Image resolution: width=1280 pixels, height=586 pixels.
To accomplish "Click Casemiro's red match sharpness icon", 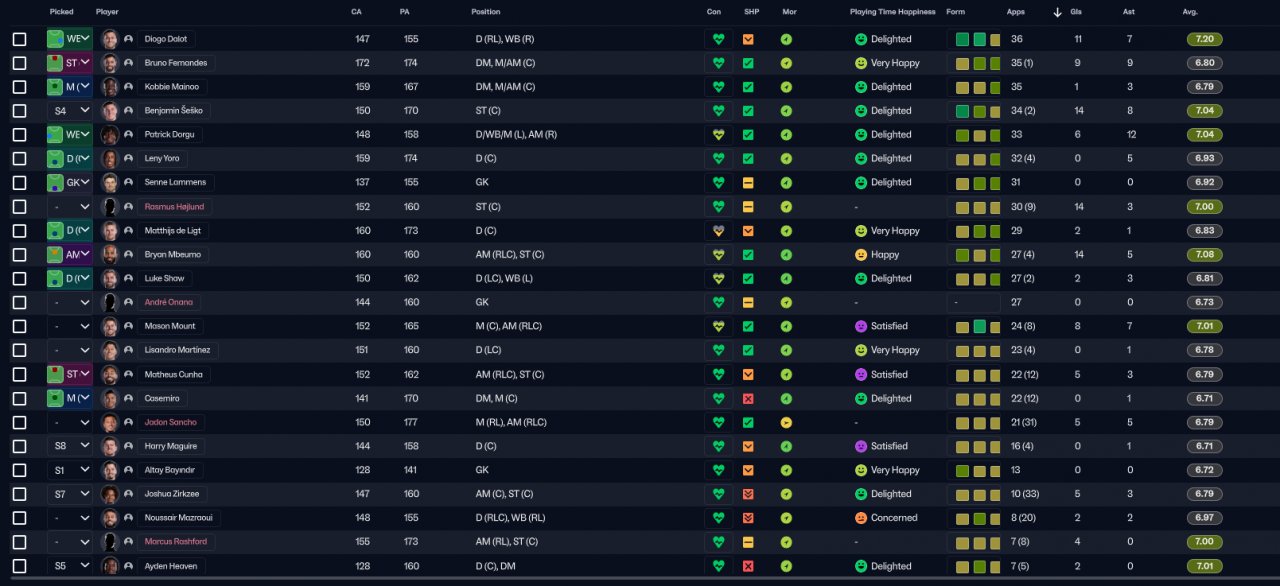I will point(748,398).
